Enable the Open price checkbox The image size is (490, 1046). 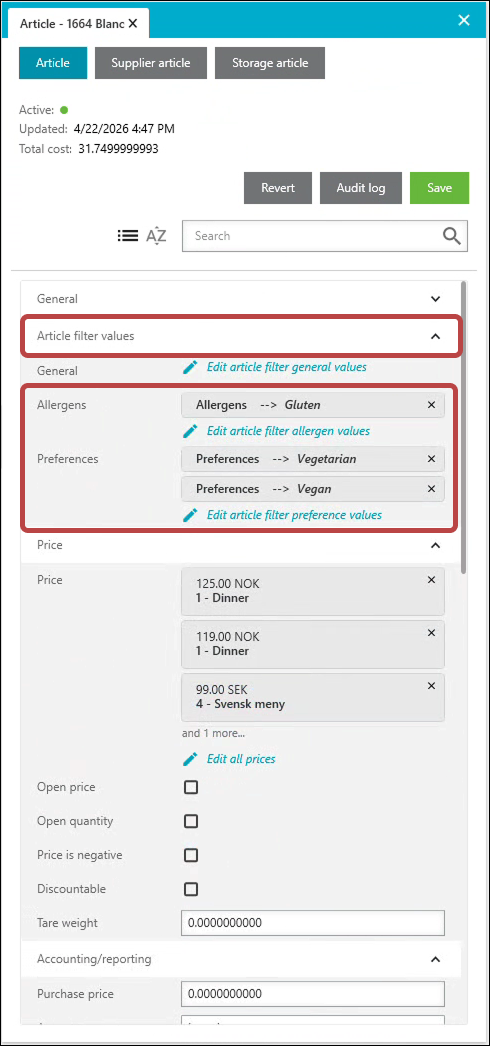[191, 787]
